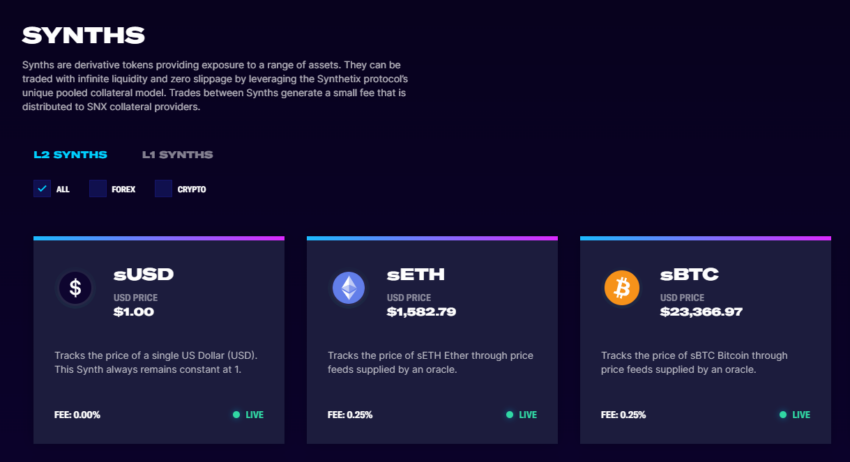Click the sETH price $1,582.79
The width and height of the screenshot is (850, 462).
pos(421,312)
